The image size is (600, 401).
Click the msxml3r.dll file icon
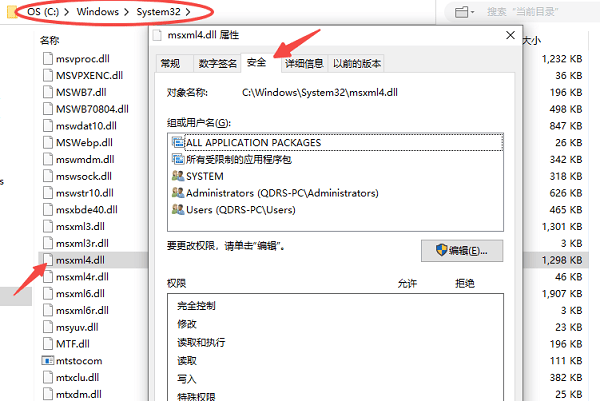[48, 243]
